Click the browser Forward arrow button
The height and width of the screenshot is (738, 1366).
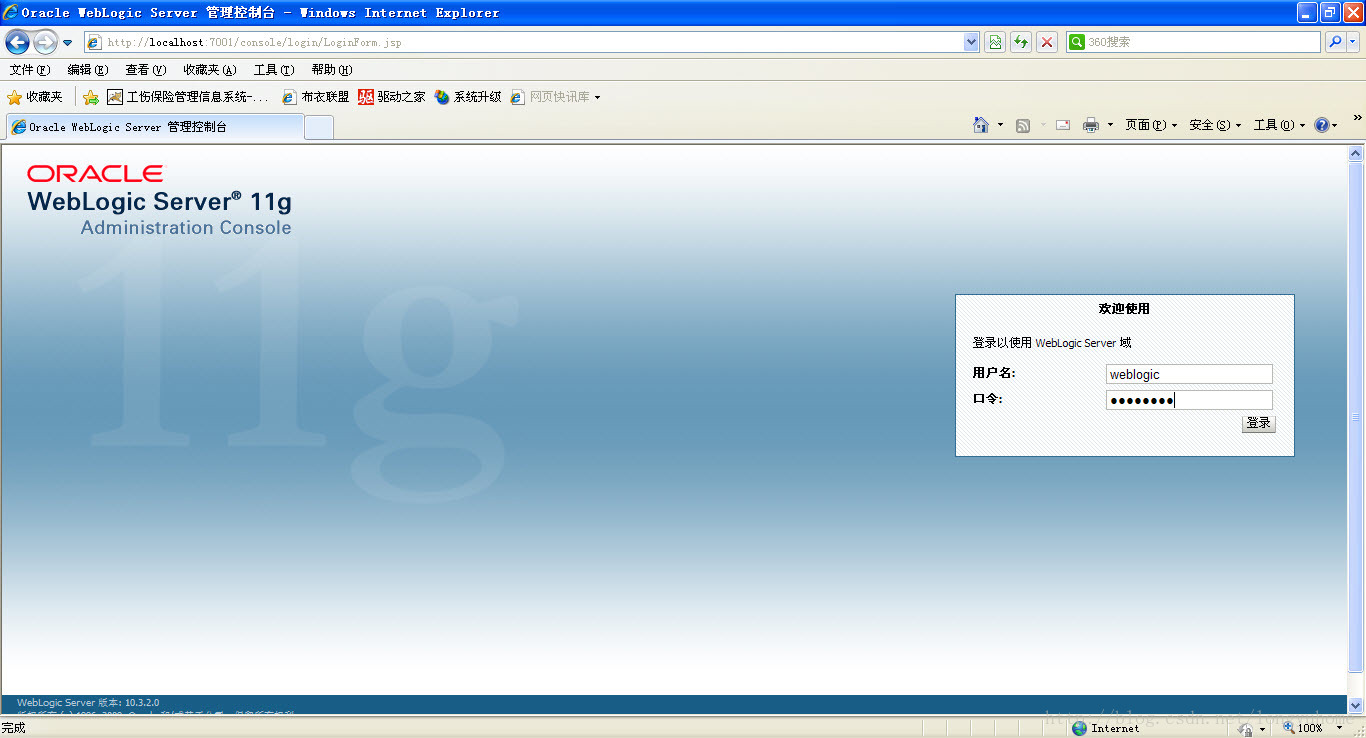(x=45, y=42)
